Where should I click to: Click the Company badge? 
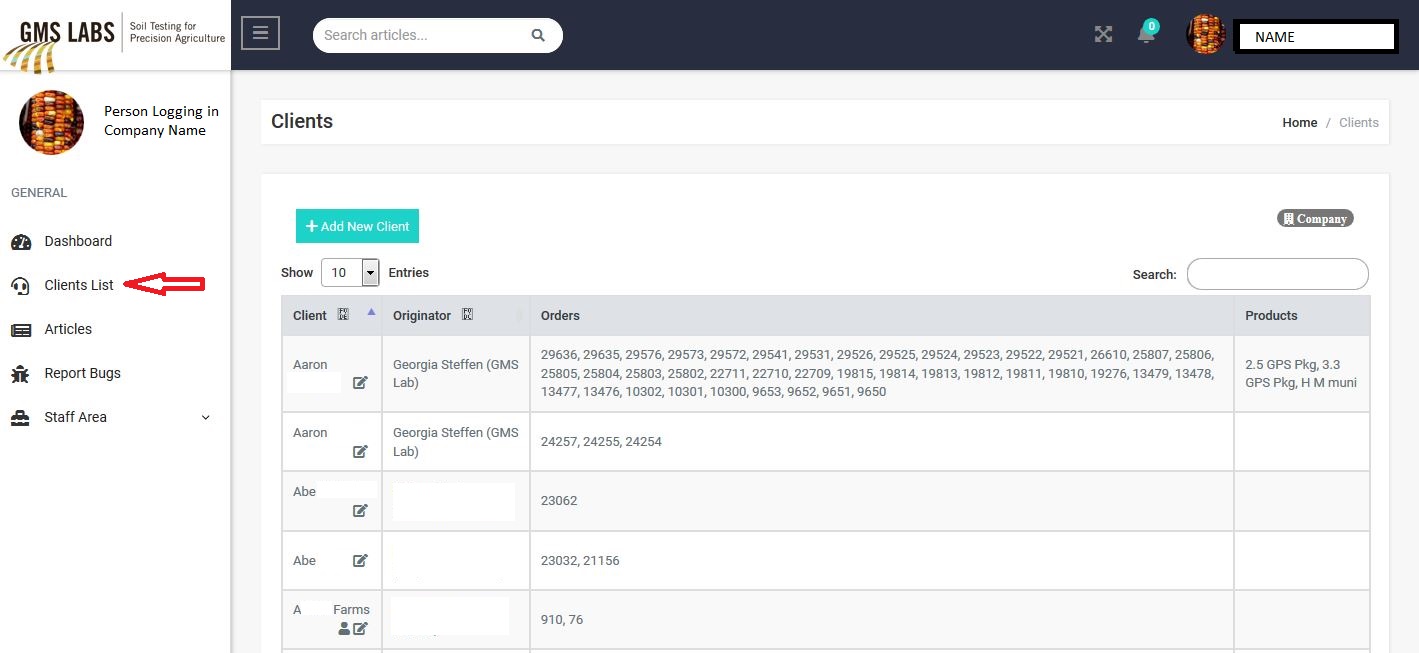click(1315, 218)
